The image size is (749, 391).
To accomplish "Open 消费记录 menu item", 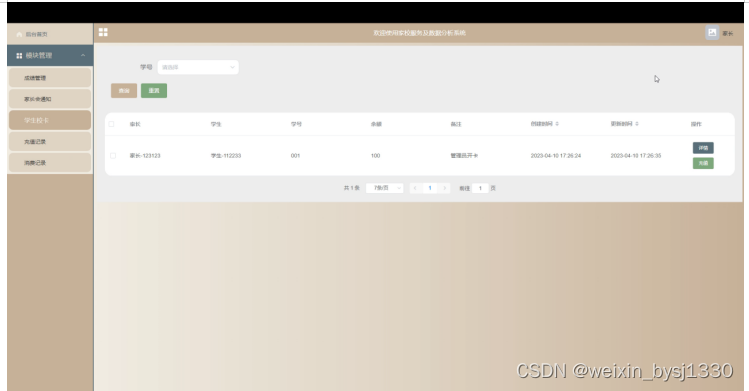I will [x=50, y=163].
